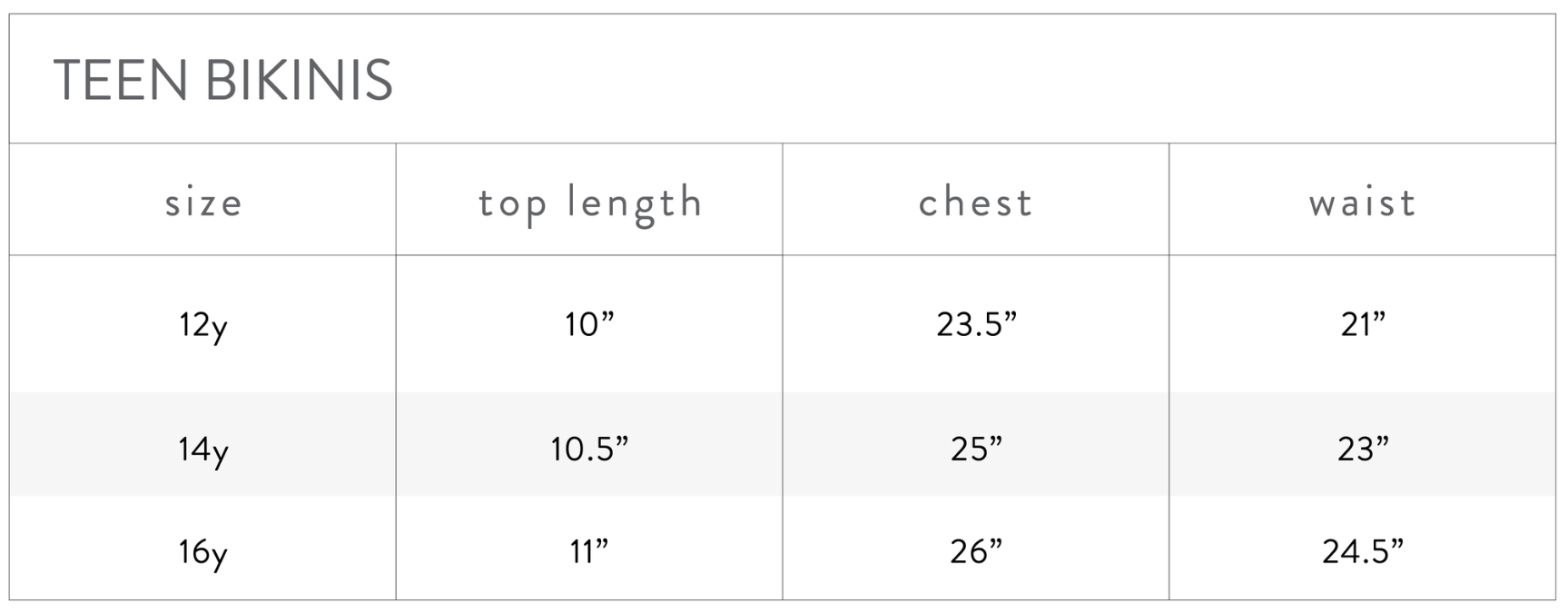
Task: Select the 10” top length value
Action: pos(589,324)
